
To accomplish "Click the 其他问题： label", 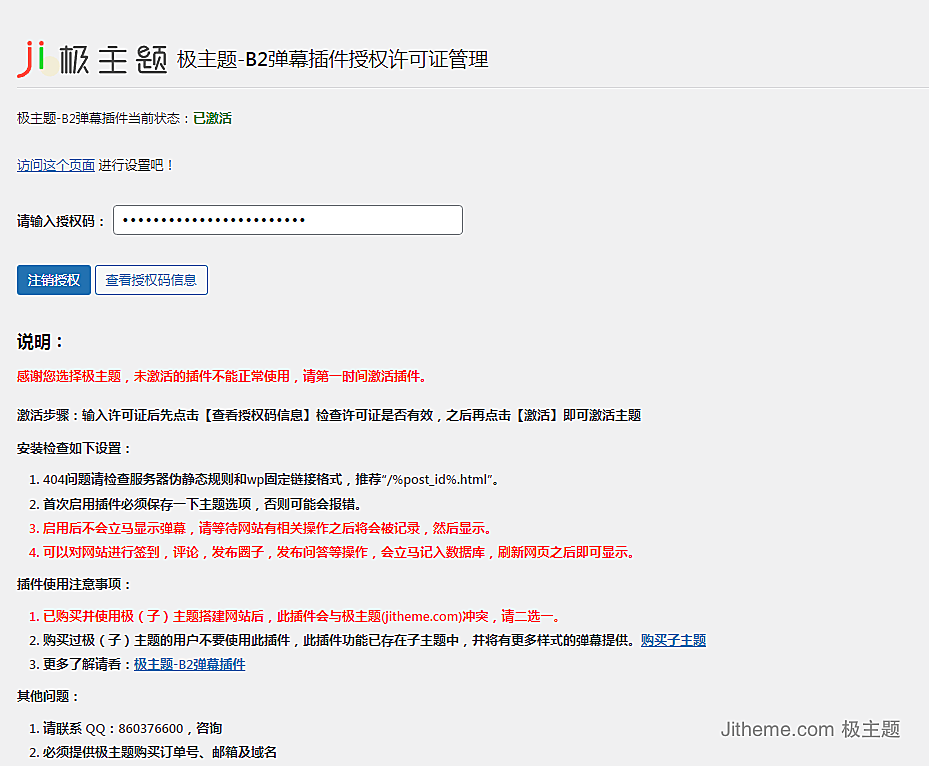I will pyautogui.click(x=47, y=696).
